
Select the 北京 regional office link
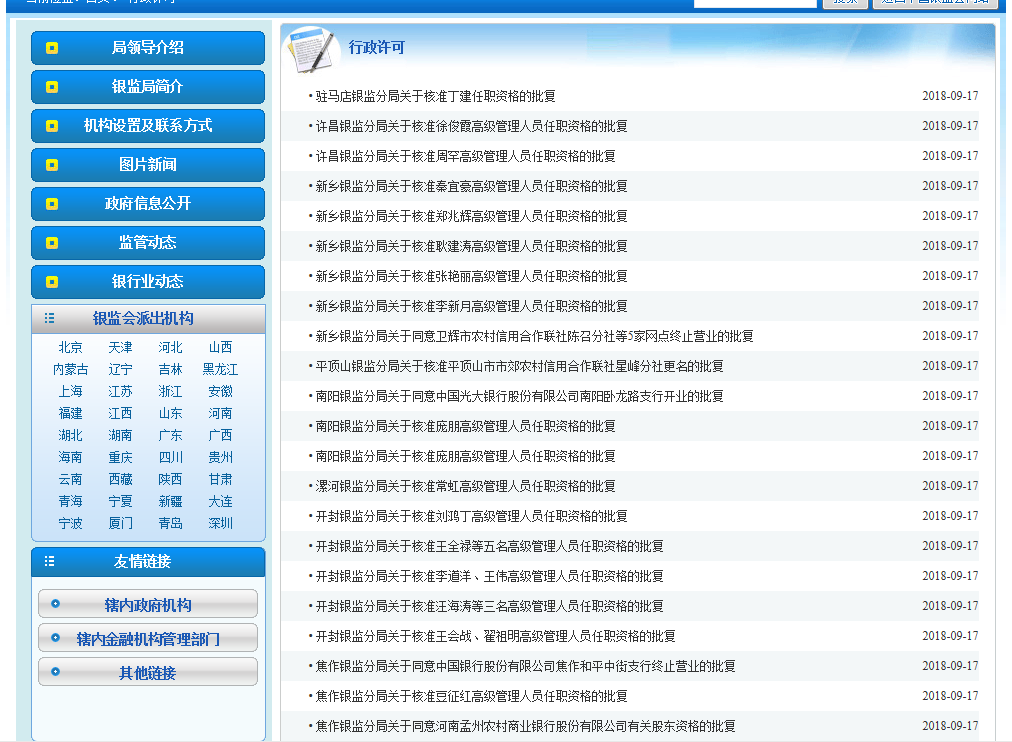(71, 348)
